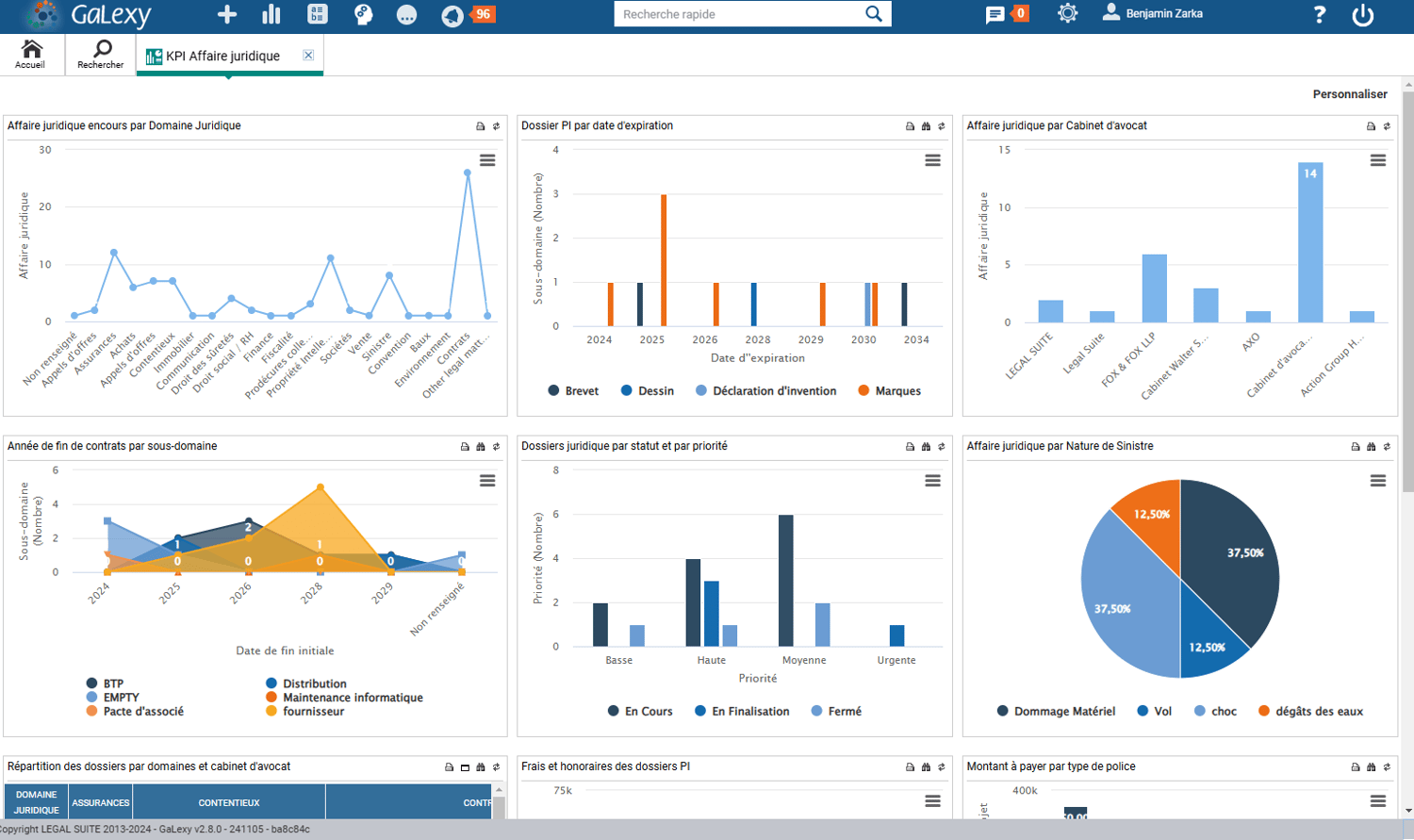Open hamburger menu on Nature de Sinistre chart
1414x840 pixels.
pos(1377,481)
